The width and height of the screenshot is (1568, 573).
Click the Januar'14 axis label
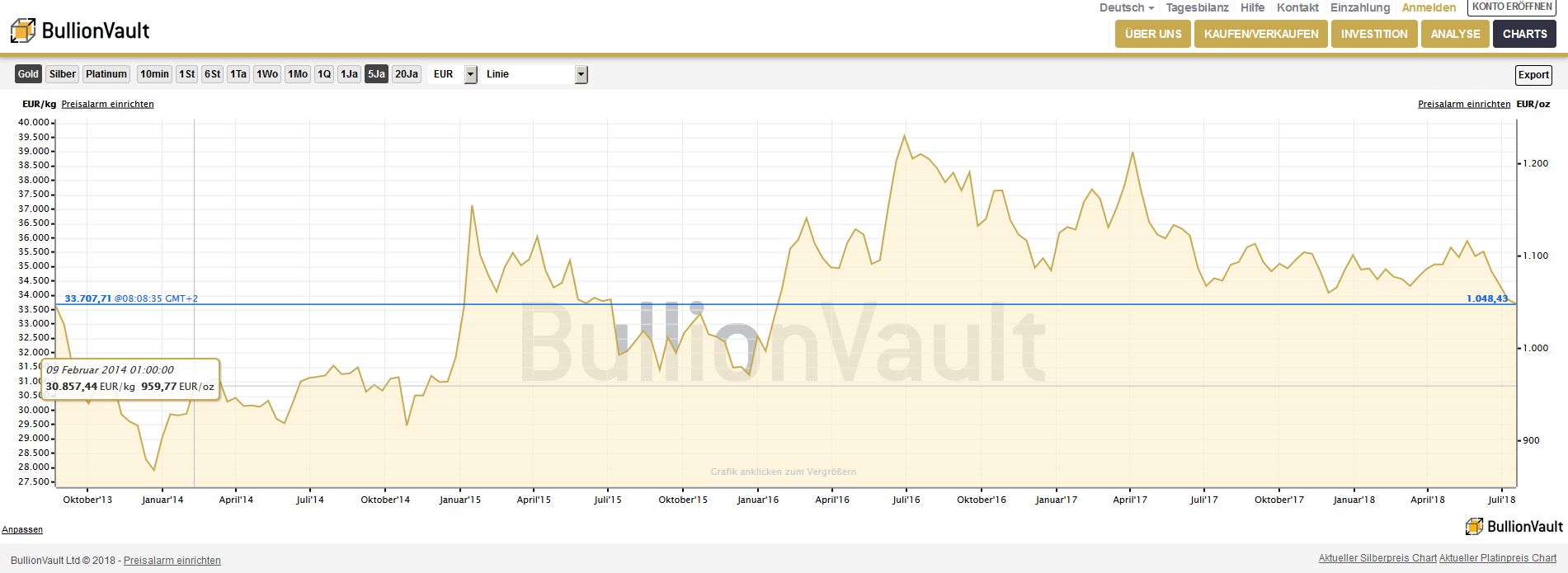tap(162, 500)
